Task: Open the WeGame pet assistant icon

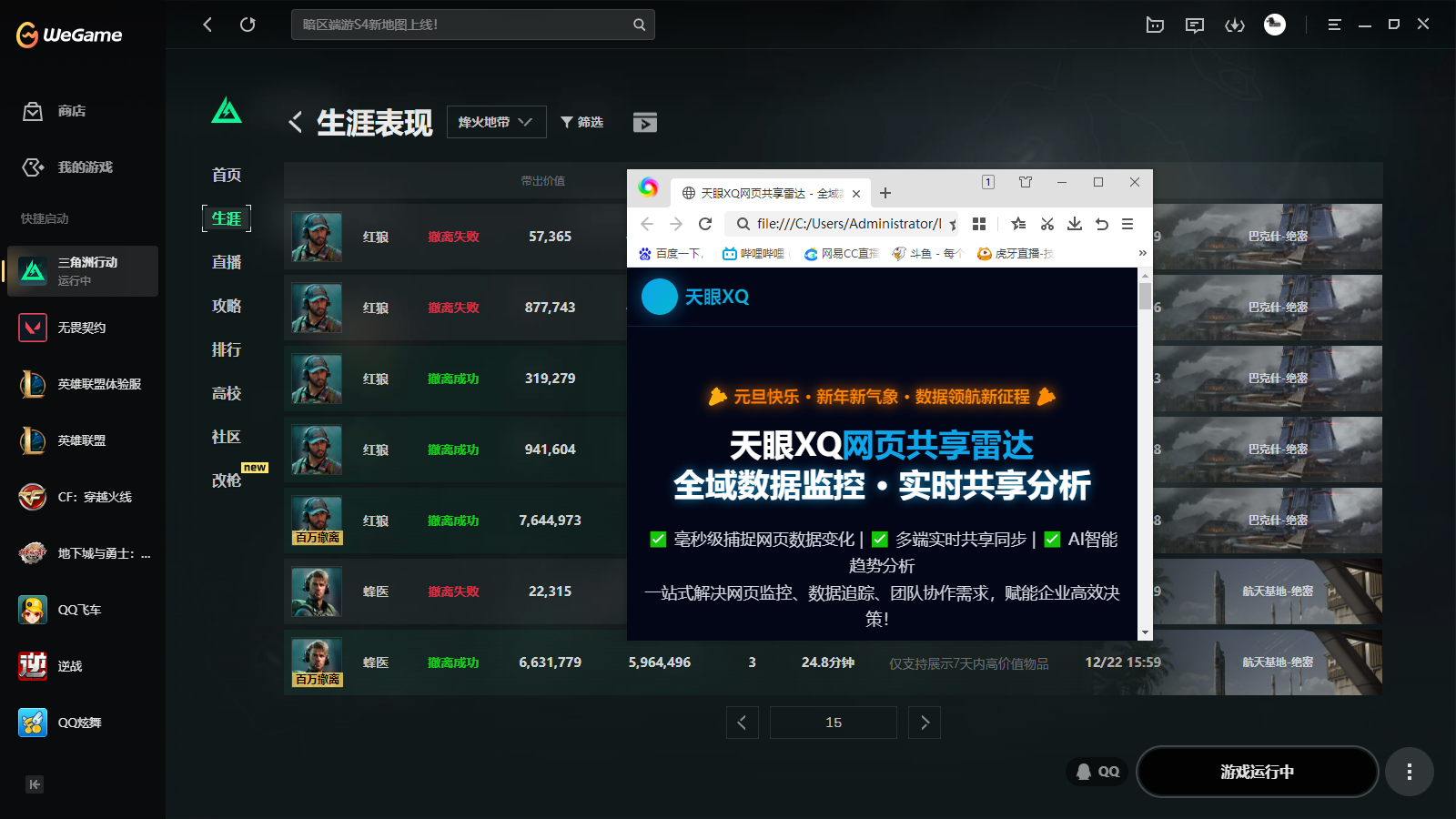Action: point(1154,25)
